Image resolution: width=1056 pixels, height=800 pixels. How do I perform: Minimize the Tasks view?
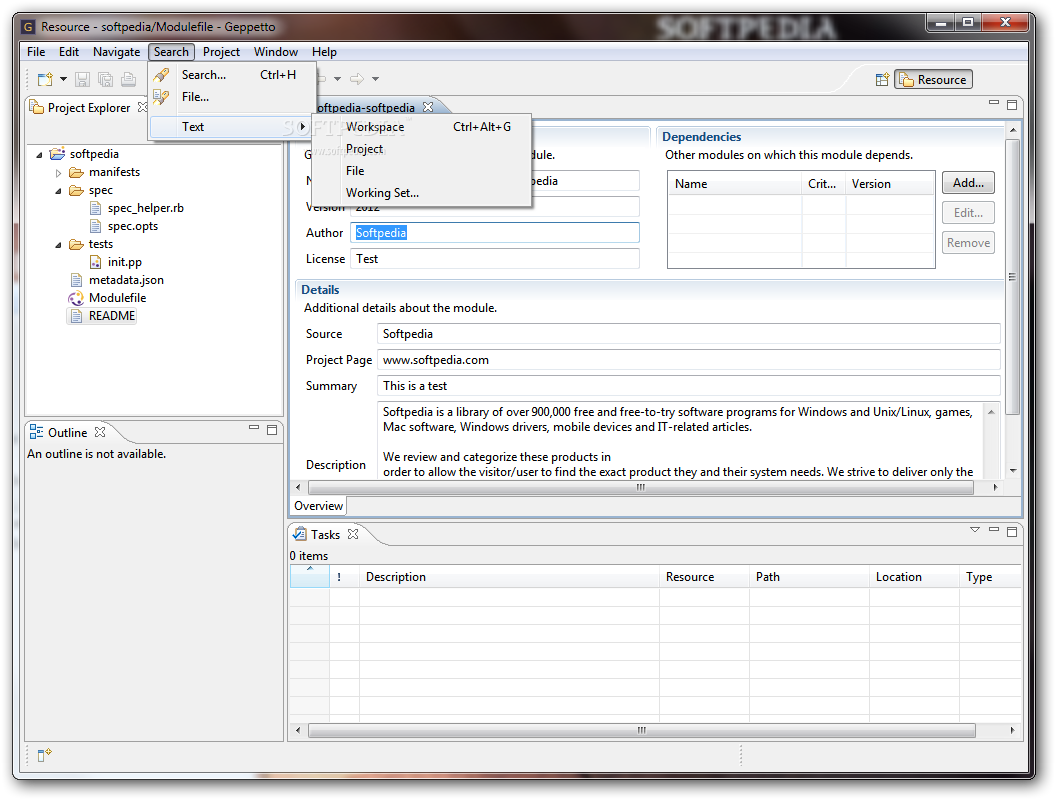pyautogui.click(x=993, y=530)
